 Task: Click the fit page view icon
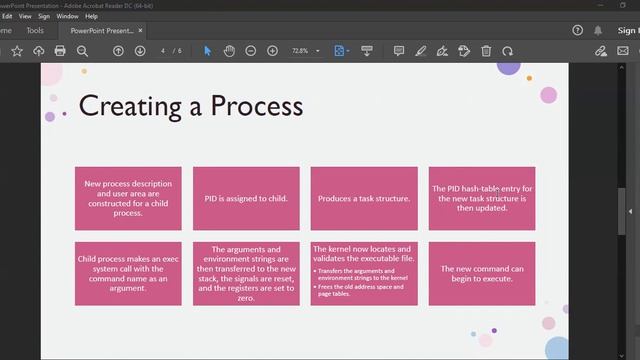click(x=339, y=51)
